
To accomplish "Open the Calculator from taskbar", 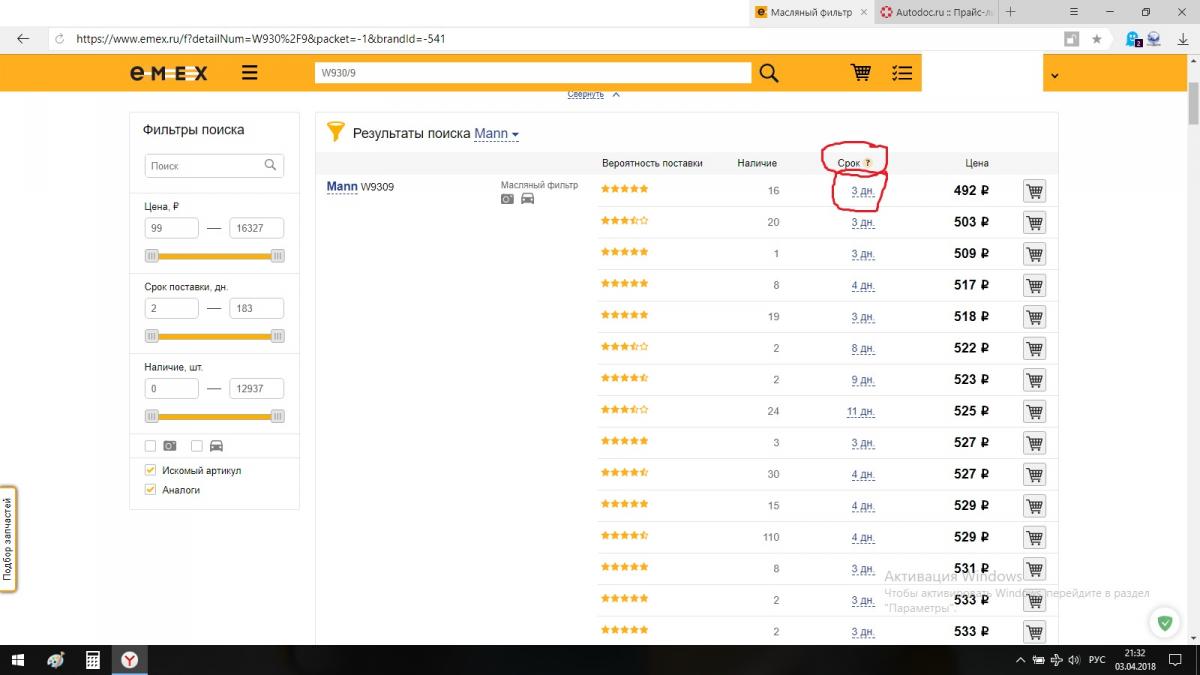I will 92,660.
